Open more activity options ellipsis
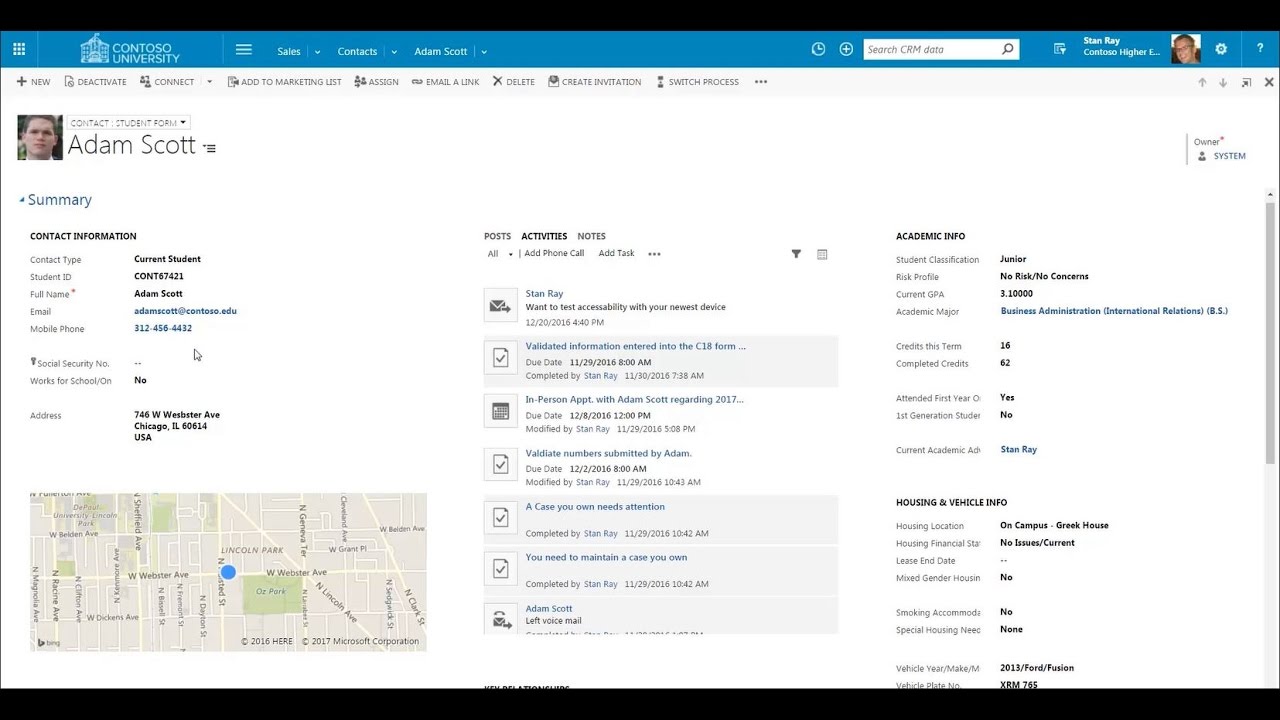The image size is (1280, 720). (x=654, y=254)
